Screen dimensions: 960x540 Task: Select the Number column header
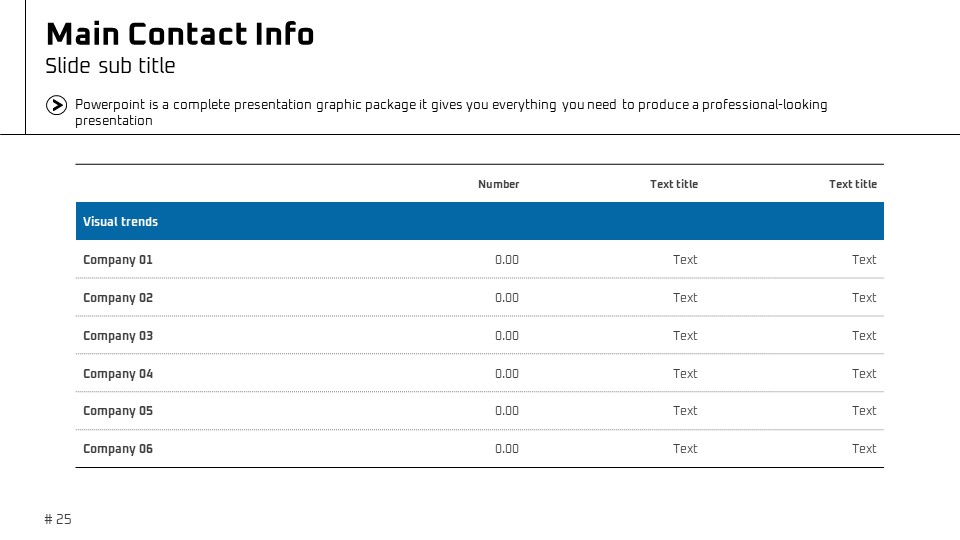(498, 184)
